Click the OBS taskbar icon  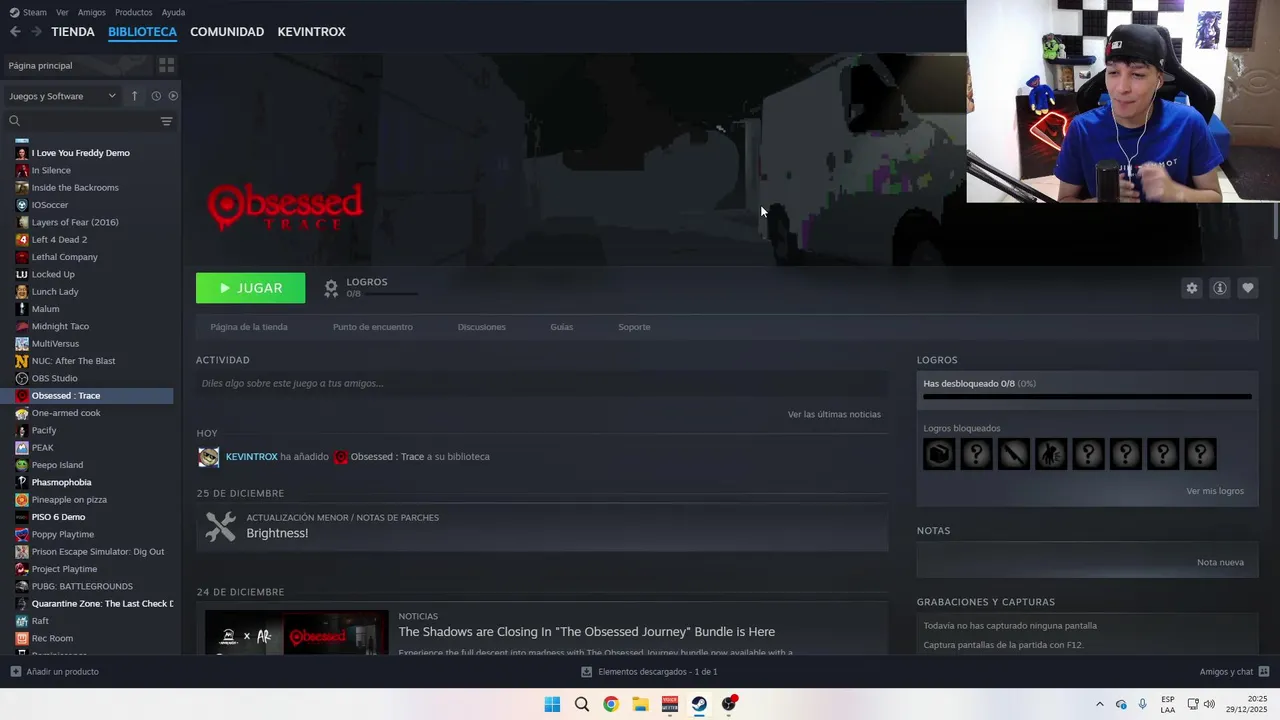click(x=729, y=704)
